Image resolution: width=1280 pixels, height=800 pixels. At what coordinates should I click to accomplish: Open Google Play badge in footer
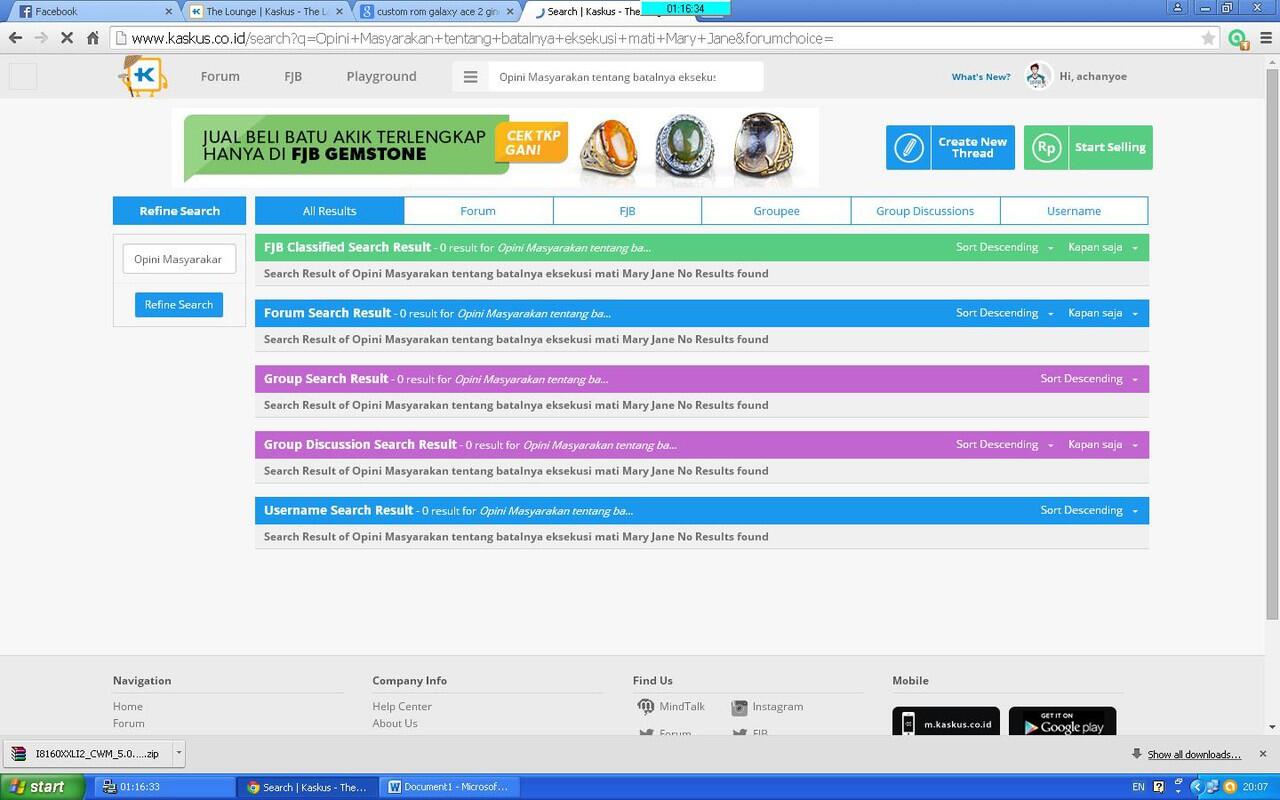tap(1062, 721)
